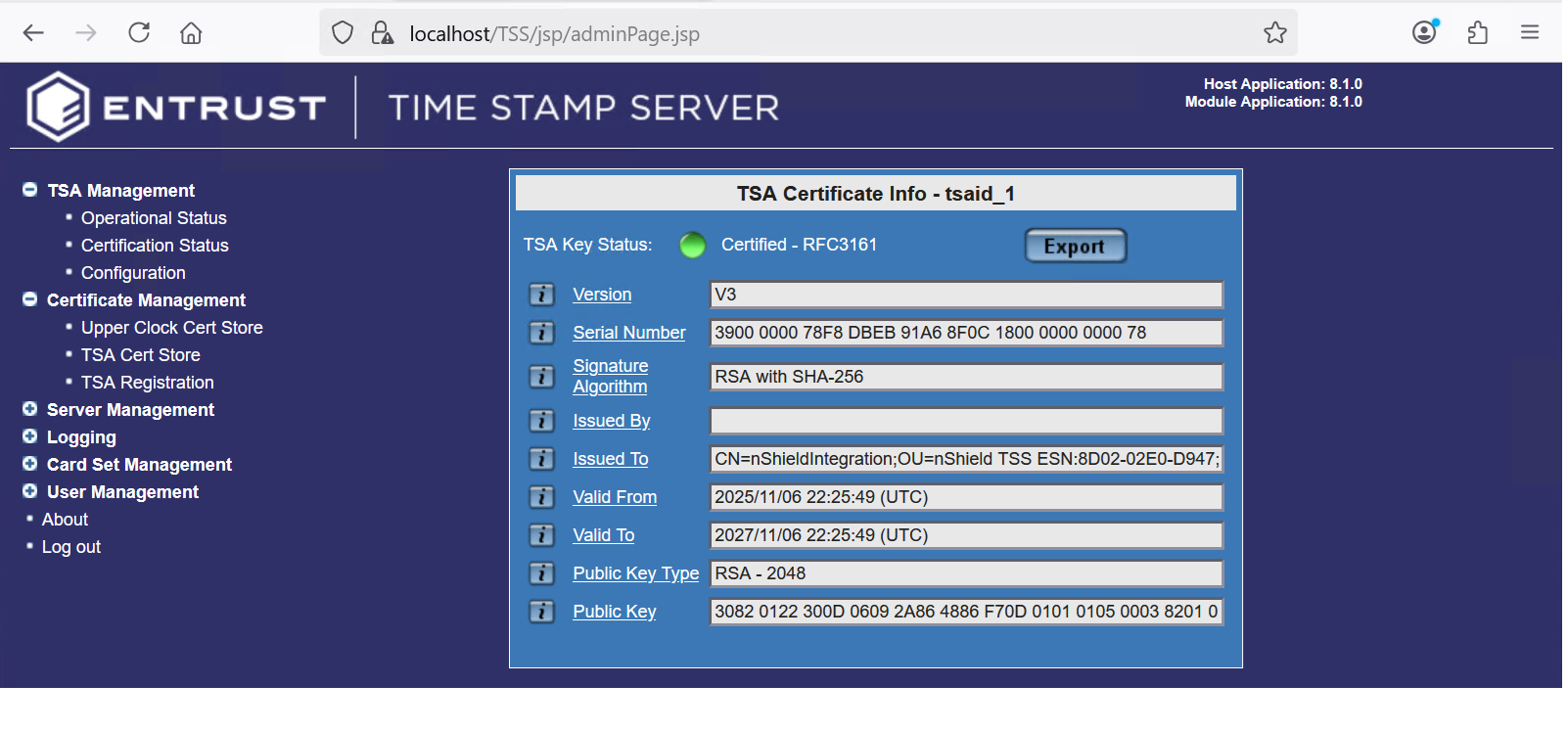Open Operational Status in the sidebar

pyautogui.click(x=154, y=218)
